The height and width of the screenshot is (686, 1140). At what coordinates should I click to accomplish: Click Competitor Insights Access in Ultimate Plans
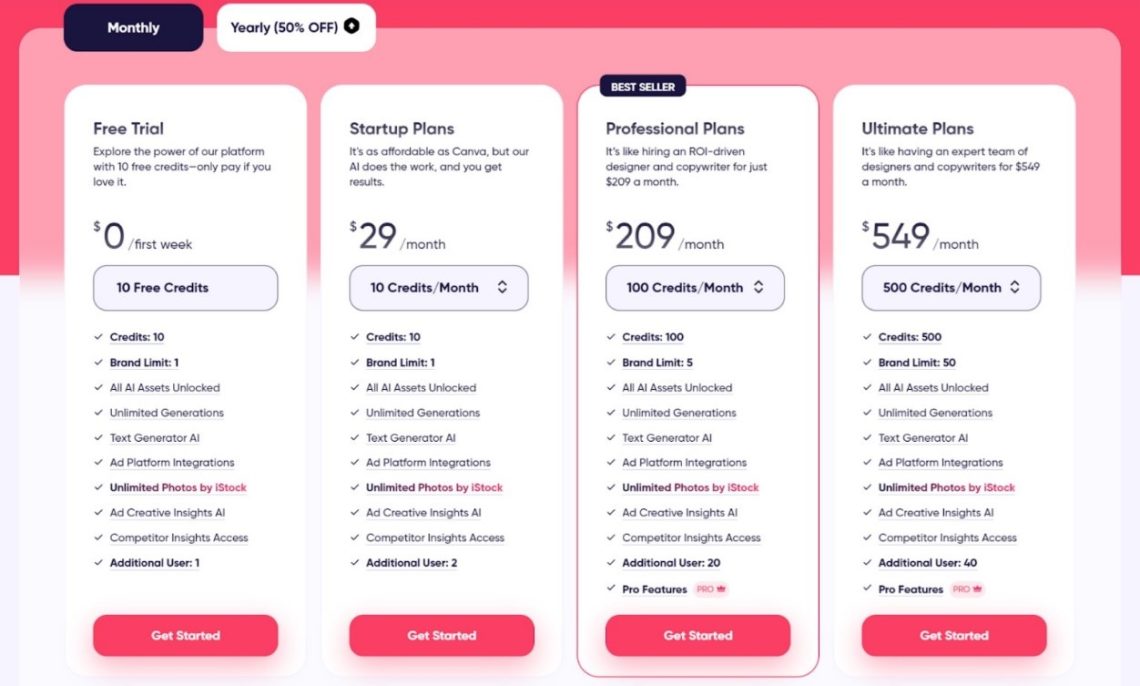click(x=947, y=538)
